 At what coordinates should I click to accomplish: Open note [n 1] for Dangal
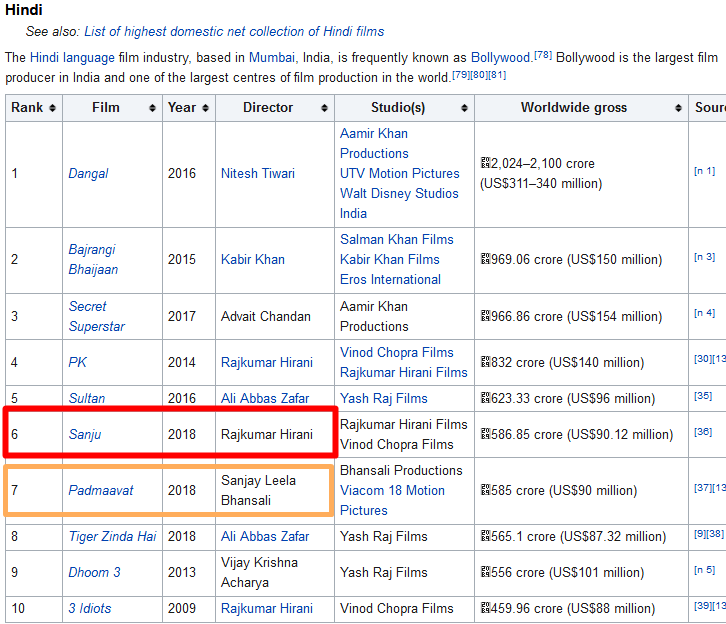point(704,171)
